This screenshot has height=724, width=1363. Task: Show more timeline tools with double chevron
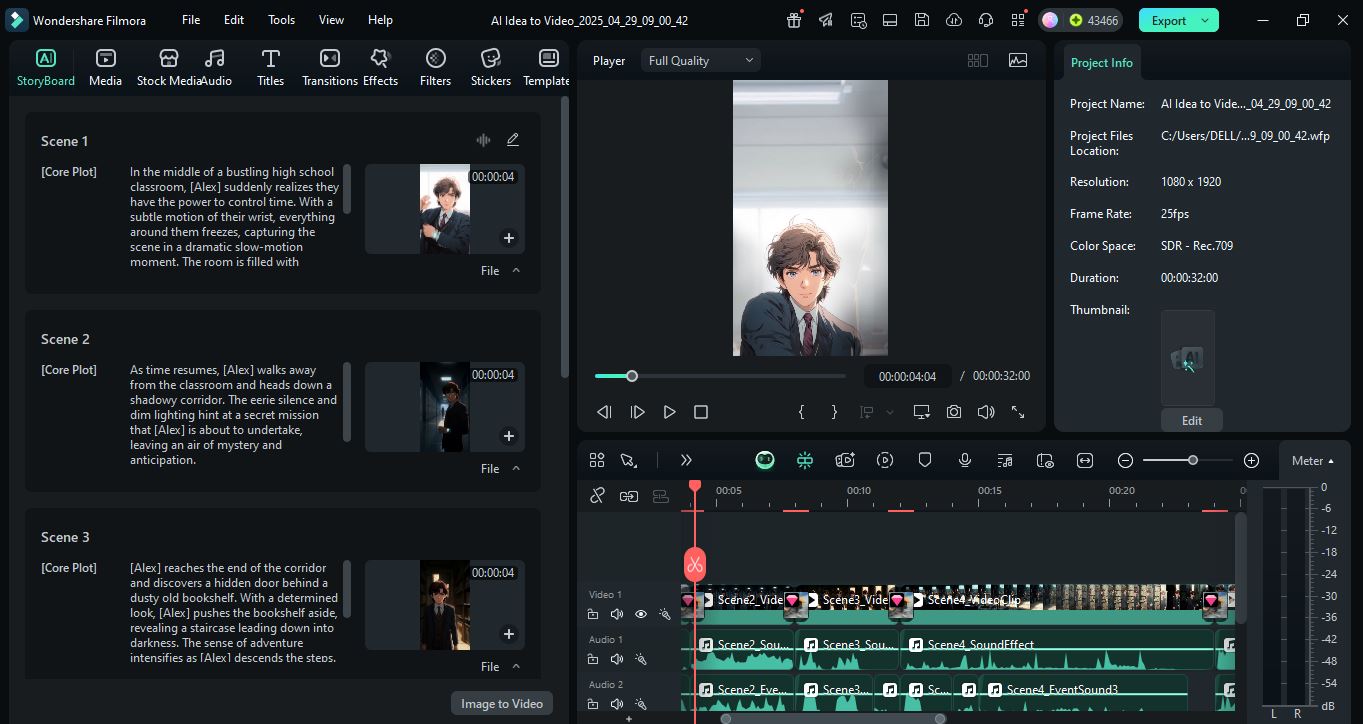point(686,460)
